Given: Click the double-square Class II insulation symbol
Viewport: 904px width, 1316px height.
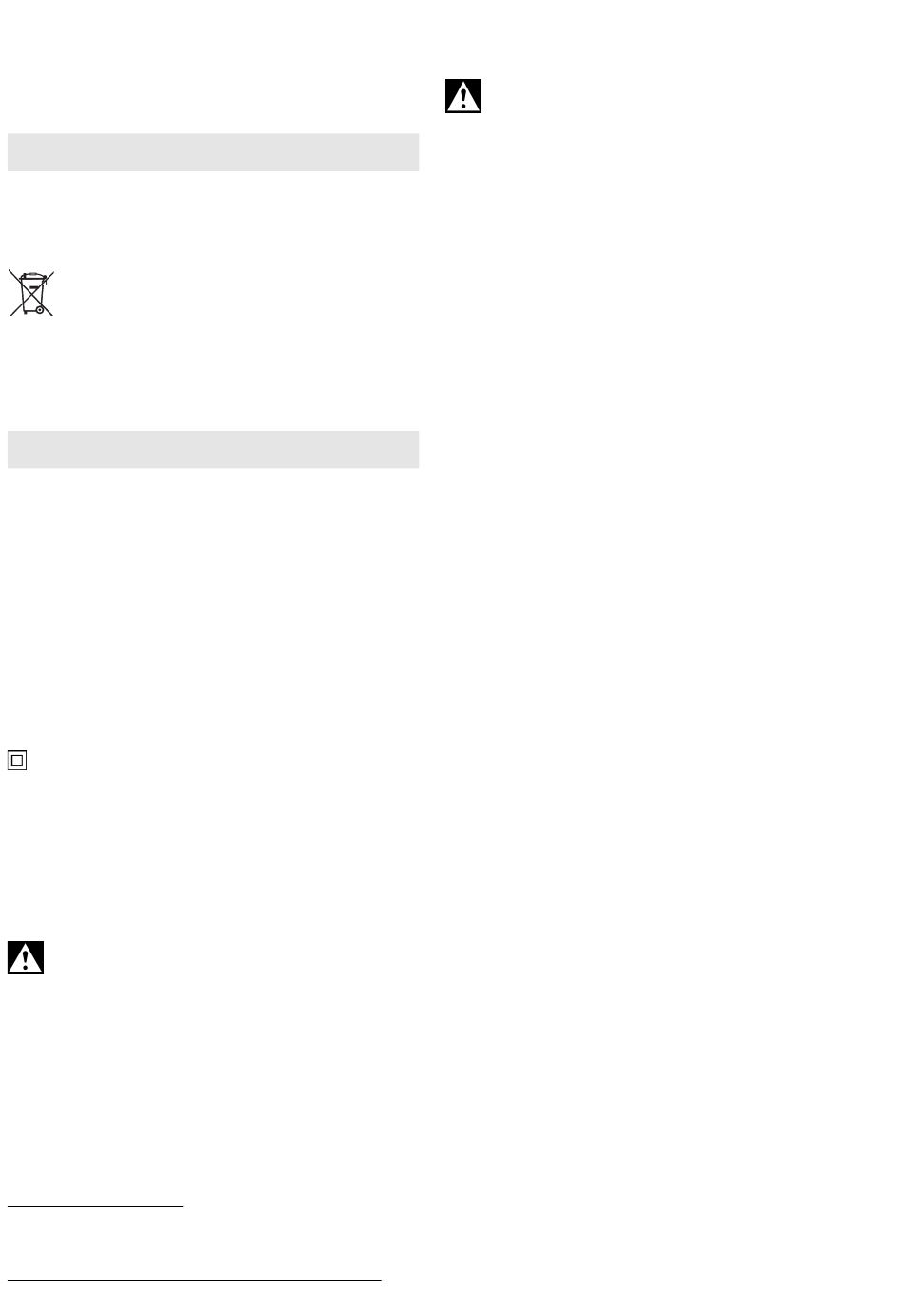Looking at the screenshot, I should (16, 760).
